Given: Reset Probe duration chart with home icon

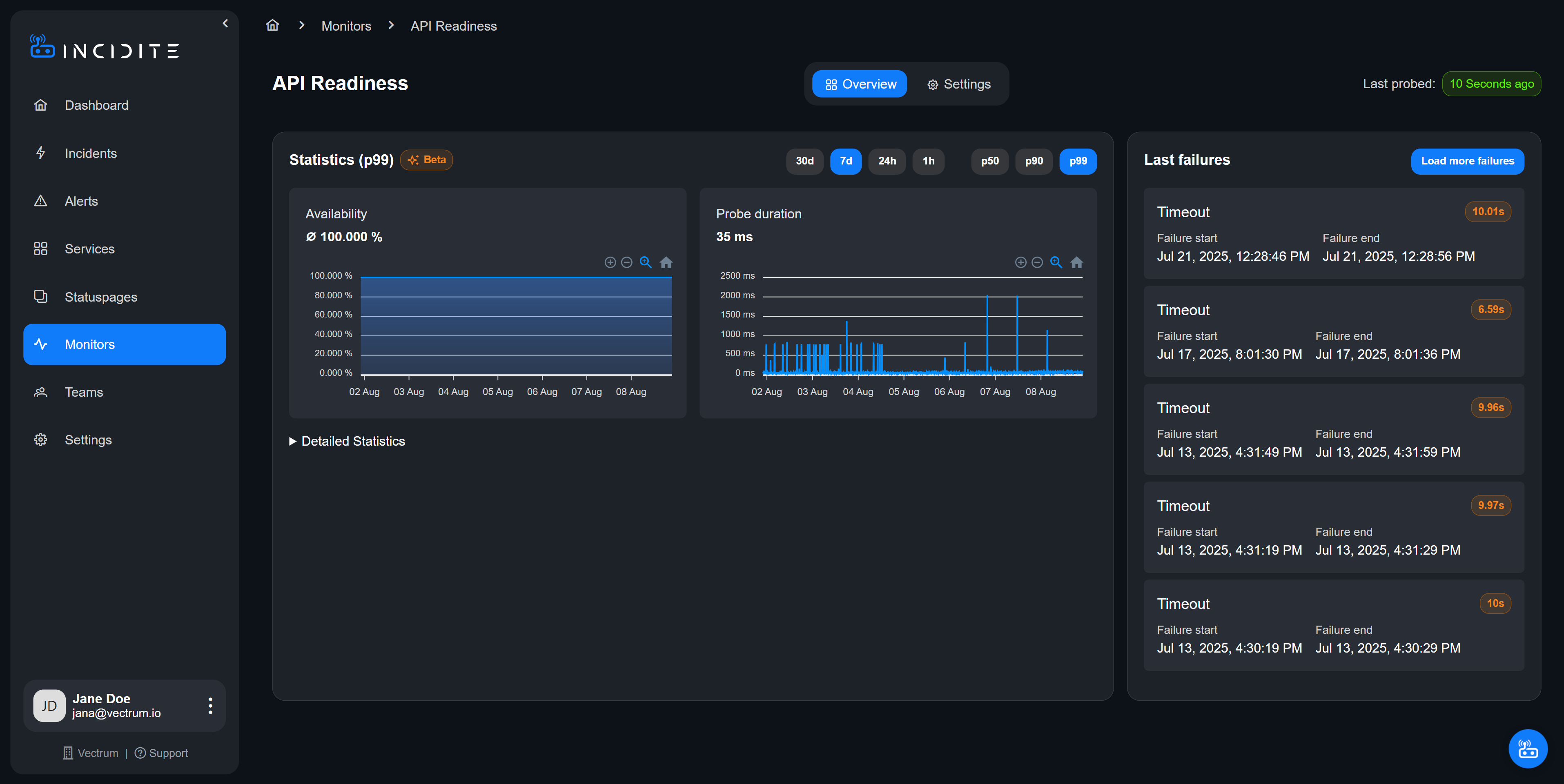Looking at the screenshot, I should (1076, 262).
